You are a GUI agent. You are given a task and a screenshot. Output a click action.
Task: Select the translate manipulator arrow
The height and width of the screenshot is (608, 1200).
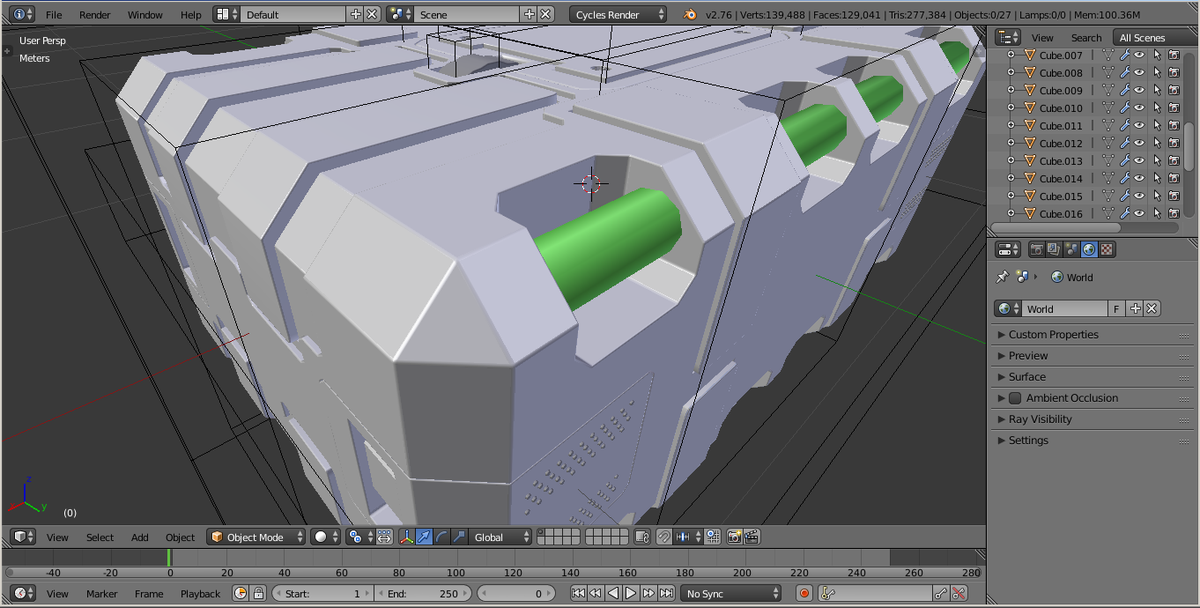pyautogui.click(x=423, y=537)
